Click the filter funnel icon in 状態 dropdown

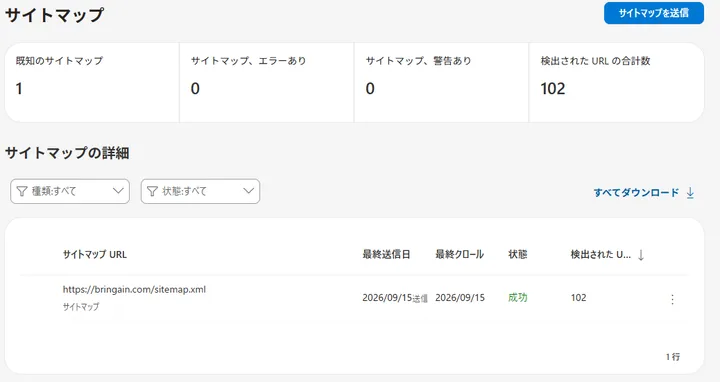pyautogui.click(x=152, y=191)
